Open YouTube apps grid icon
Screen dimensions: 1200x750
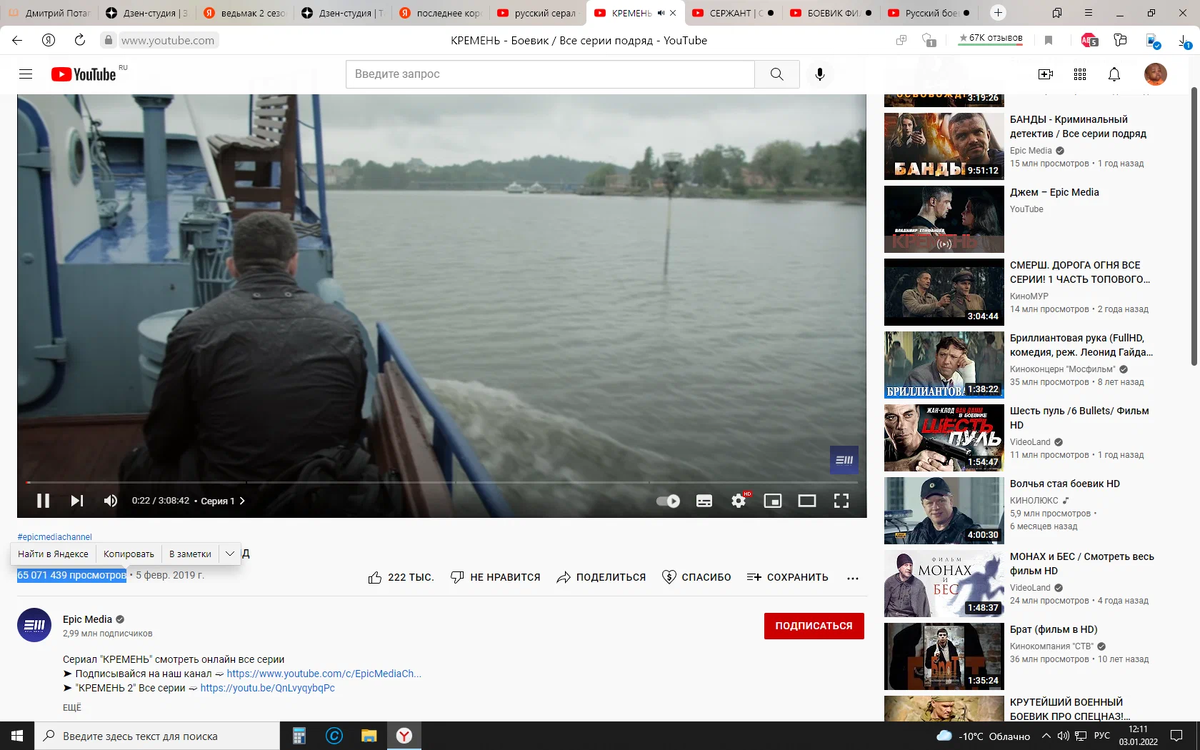point(1080,74)
